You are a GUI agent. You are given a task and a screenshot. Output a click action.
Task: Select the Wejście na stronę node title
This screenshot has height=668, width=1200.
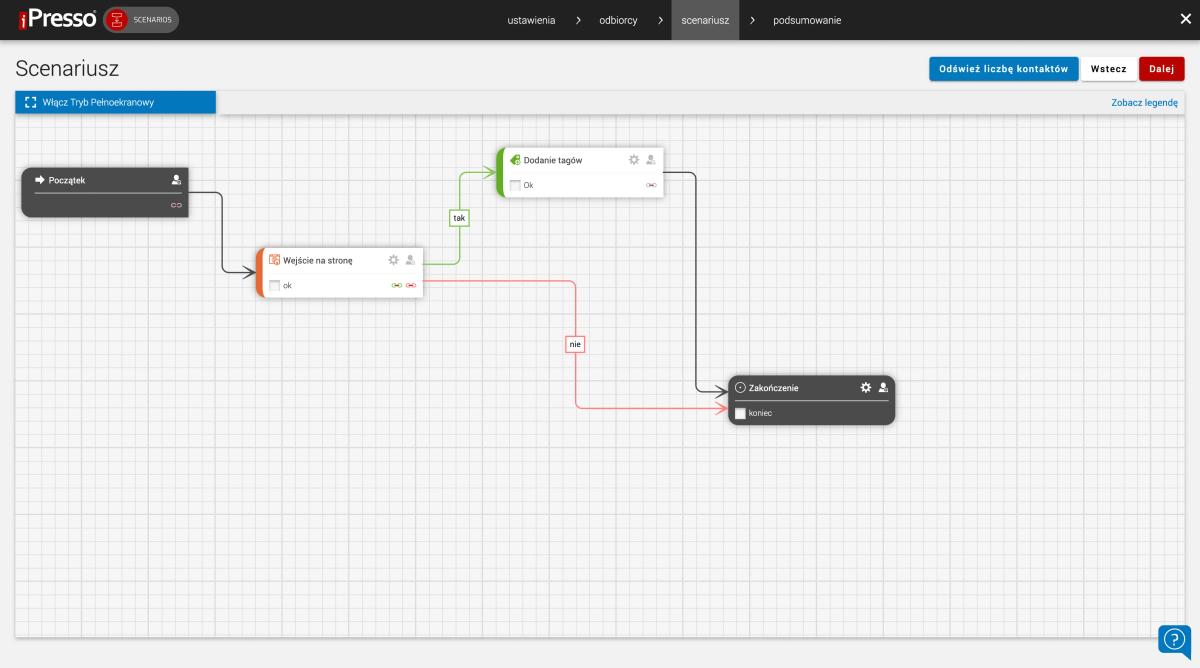tap(318, 260)
